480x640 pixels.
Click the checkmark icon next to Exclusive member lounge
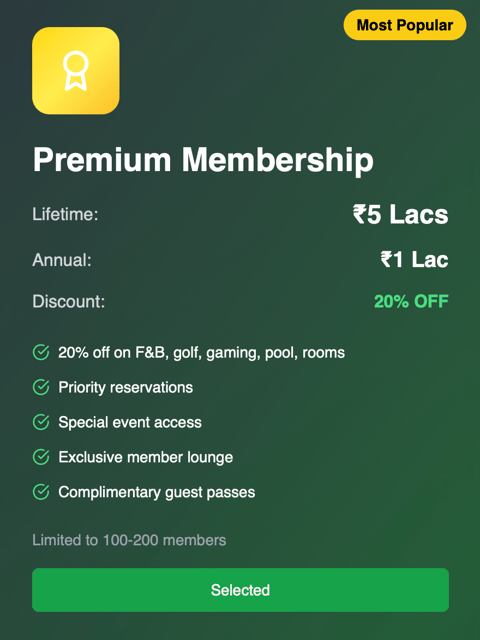click(41, 457)
